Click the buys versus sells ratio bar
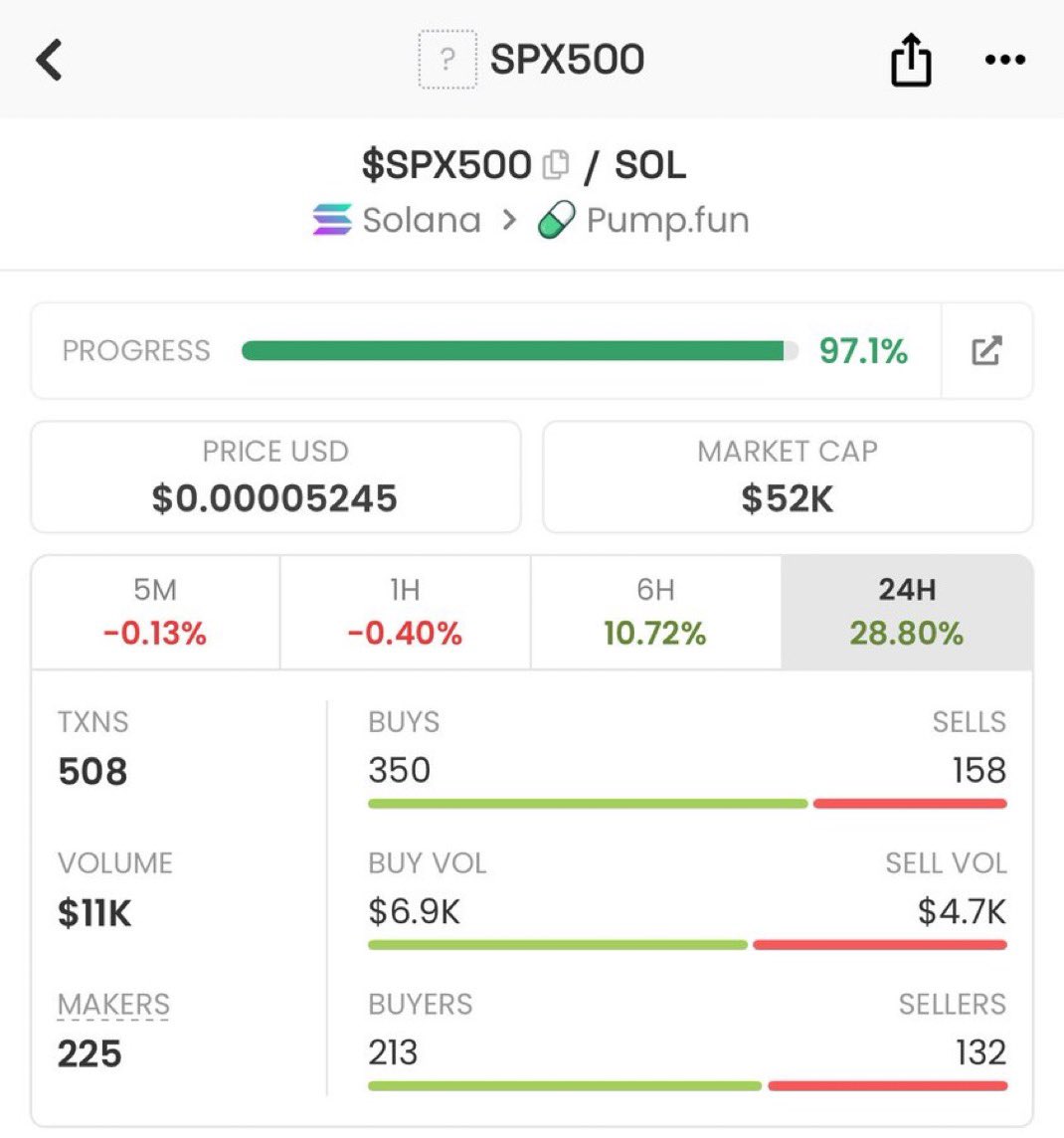1064x1138 pixels. point(687,804)
